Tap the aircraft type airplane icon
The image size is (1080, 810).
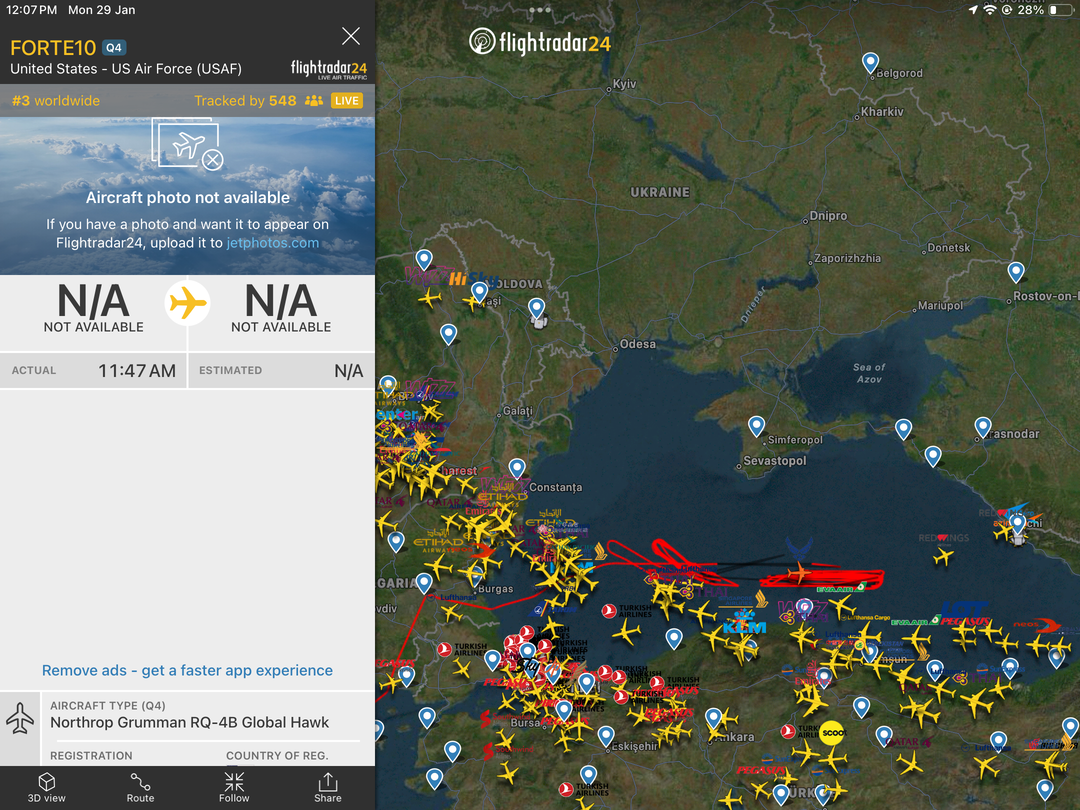(x=20, y=718)
